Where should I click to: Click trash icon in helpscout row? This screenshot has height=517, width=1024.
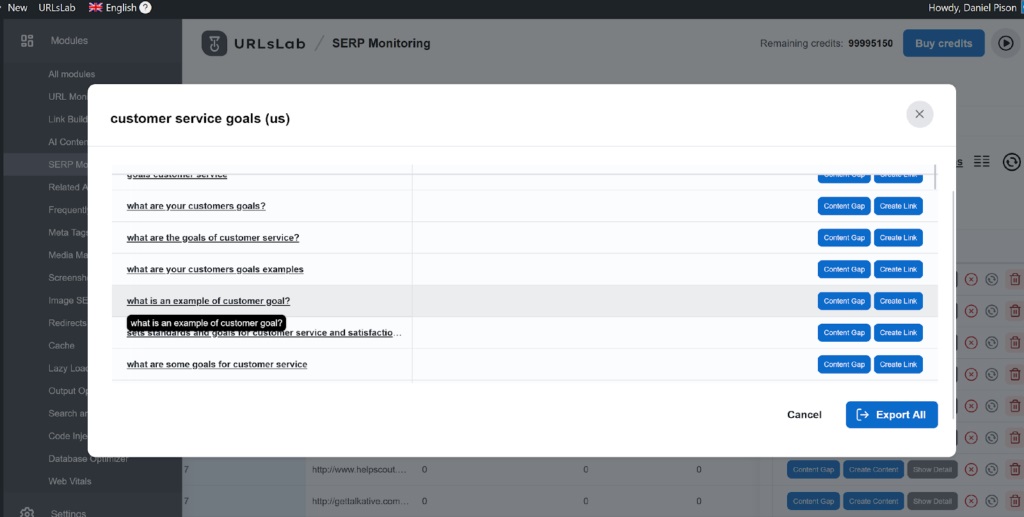[x=1015, y=469]
